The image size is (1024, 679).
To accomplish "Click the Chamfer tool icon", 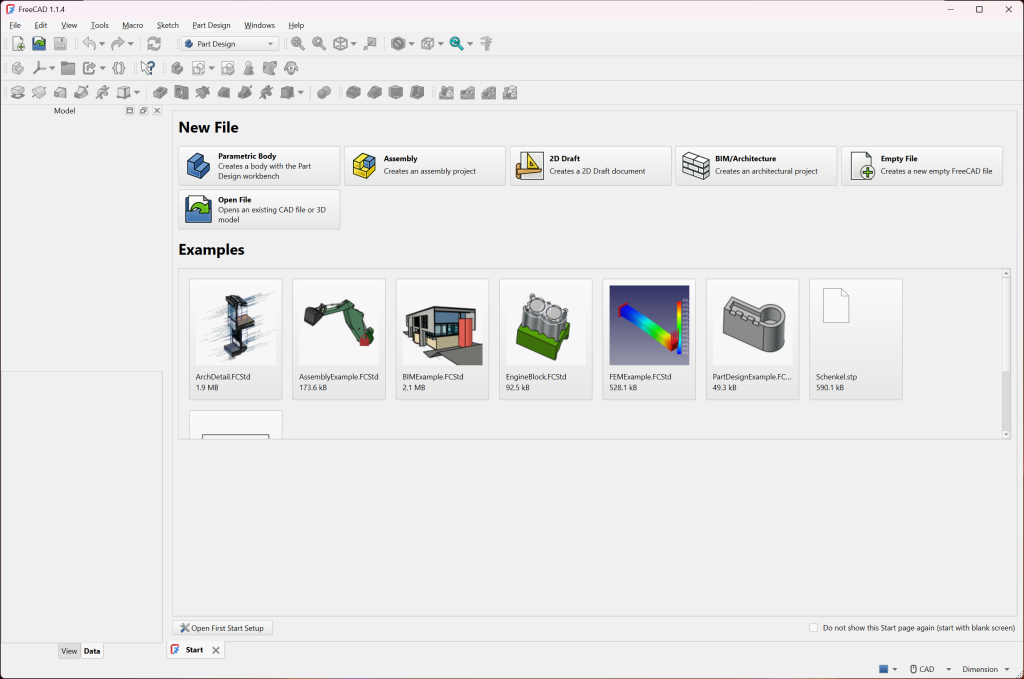I will pyautogui.click(x=374, y=93).
